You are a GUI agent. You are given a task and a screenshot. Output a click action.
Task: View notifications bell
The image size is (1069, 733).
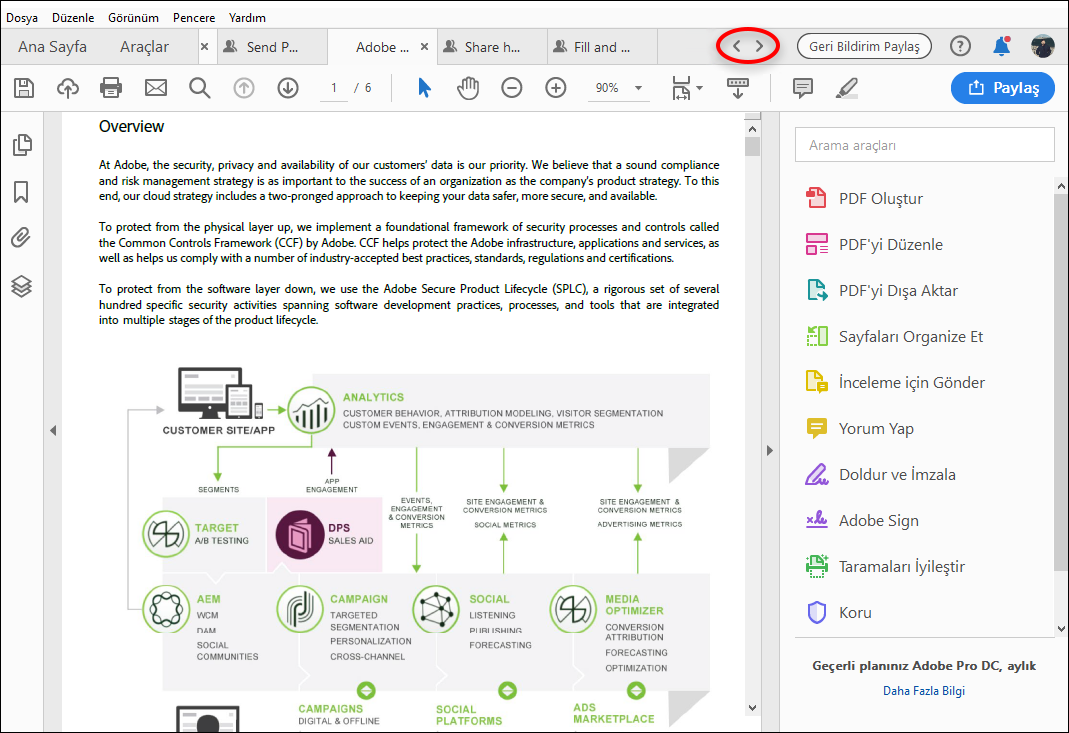click(x=1002, y=46)
